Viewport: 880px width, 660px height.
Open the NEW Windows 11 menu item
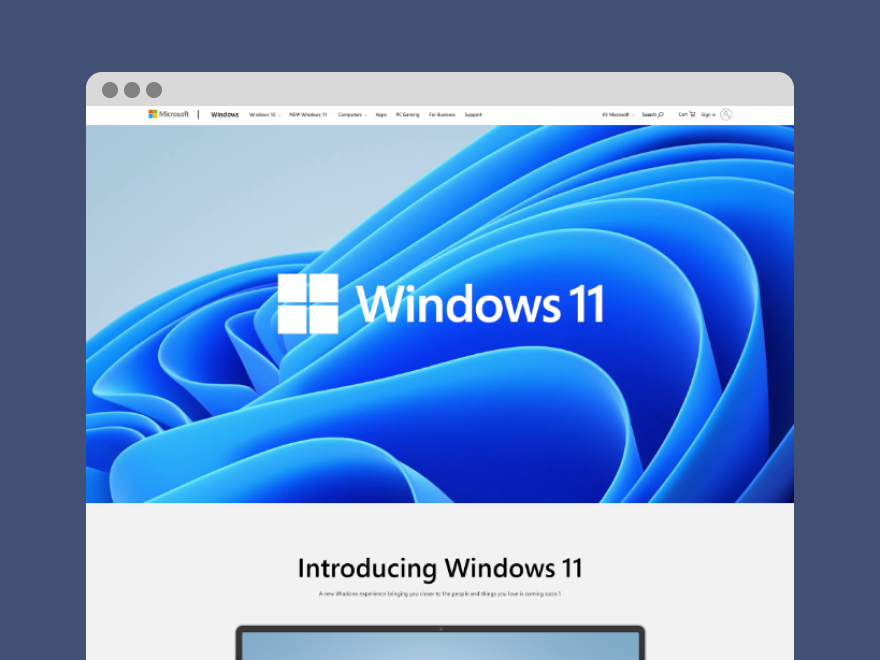click(308, 114)
